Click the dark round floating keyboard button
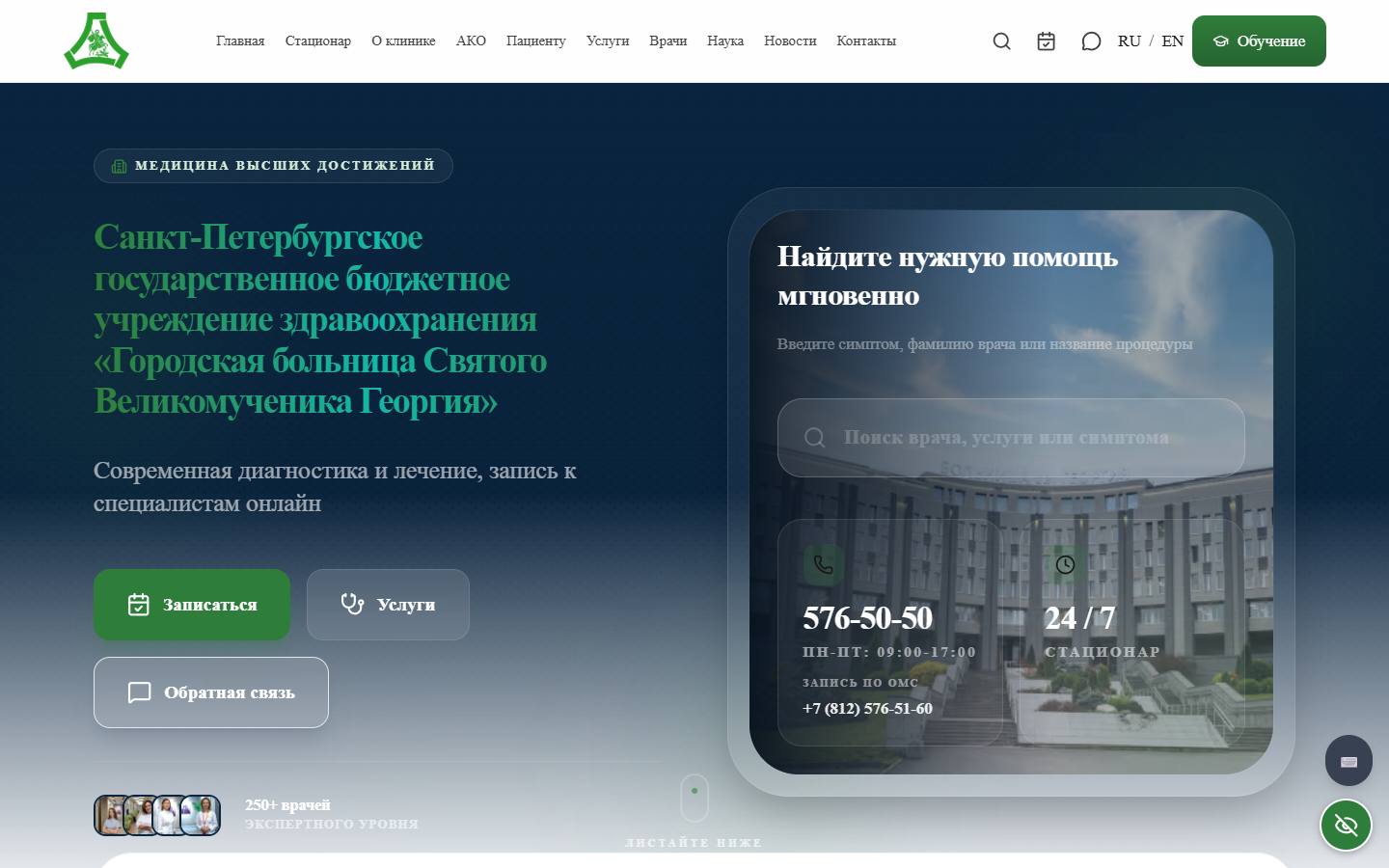This screenshot has height=868, width=1389. point(1348,761)
